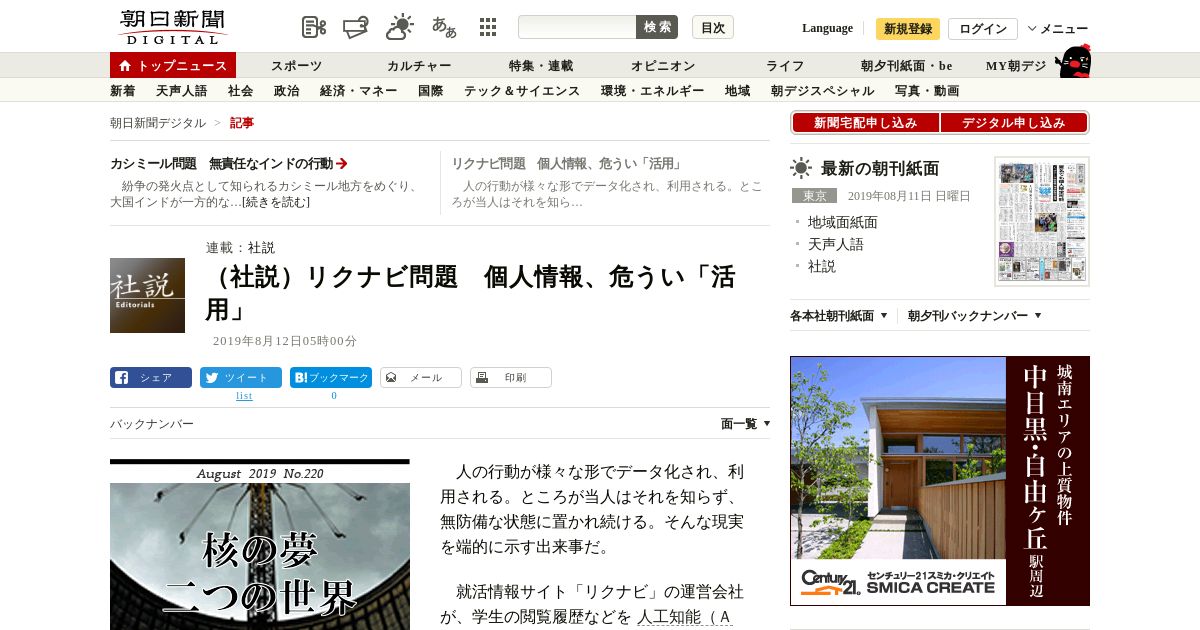
Task: Open the リクナビ問題 teaser headline
Action: 567,163
